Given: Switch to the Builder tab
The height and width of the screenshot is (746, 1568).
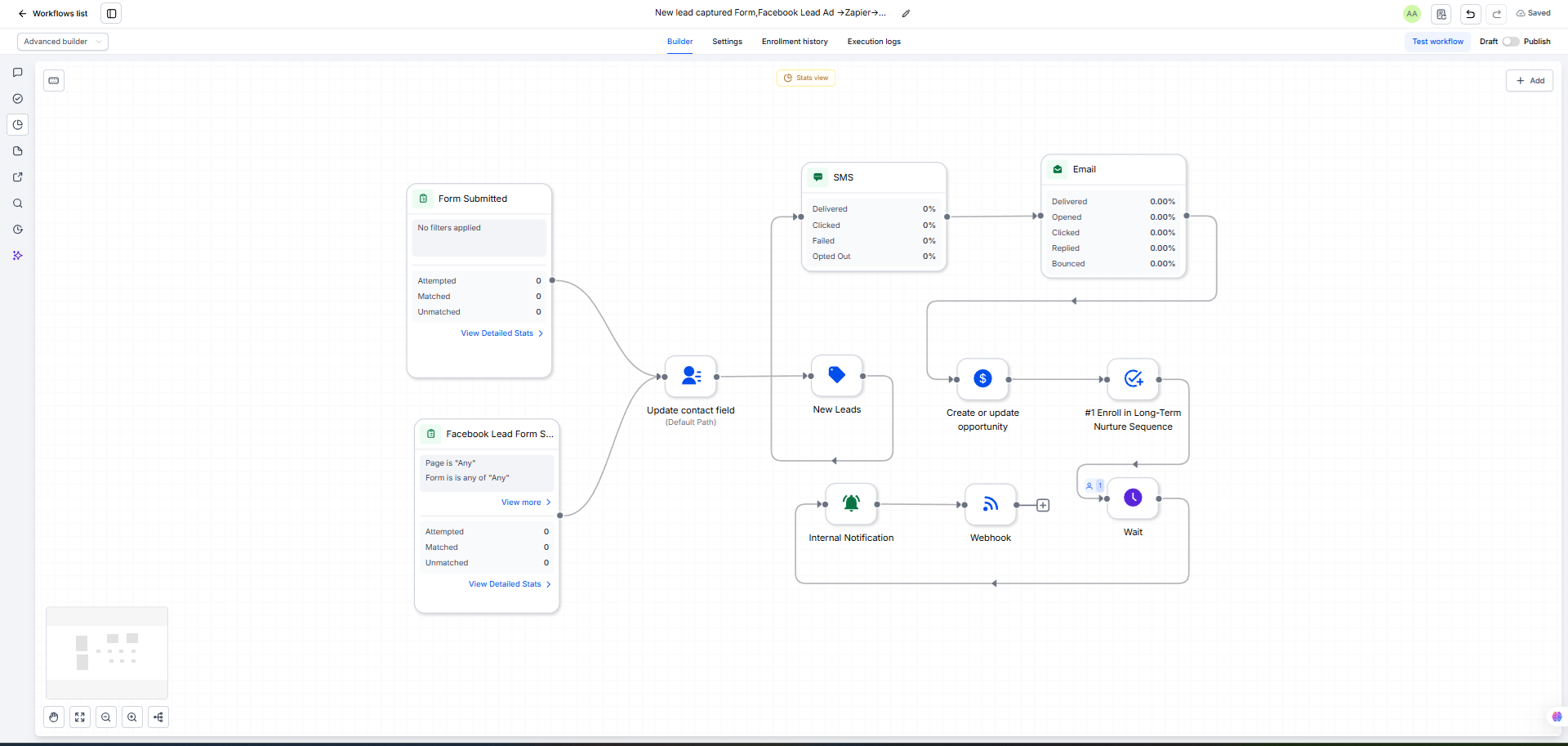Looking at the screenshot, I should (679, 42).
